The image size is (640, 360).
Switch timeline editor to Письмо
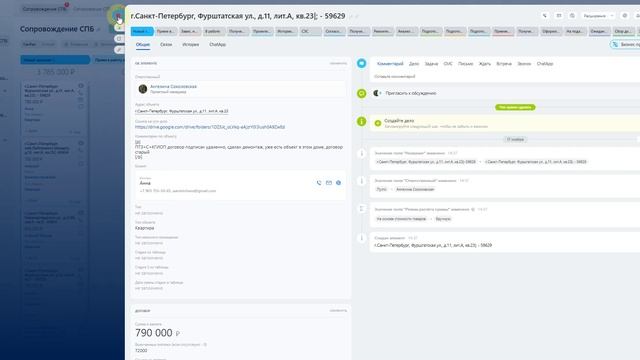click(x=465, y=64)
